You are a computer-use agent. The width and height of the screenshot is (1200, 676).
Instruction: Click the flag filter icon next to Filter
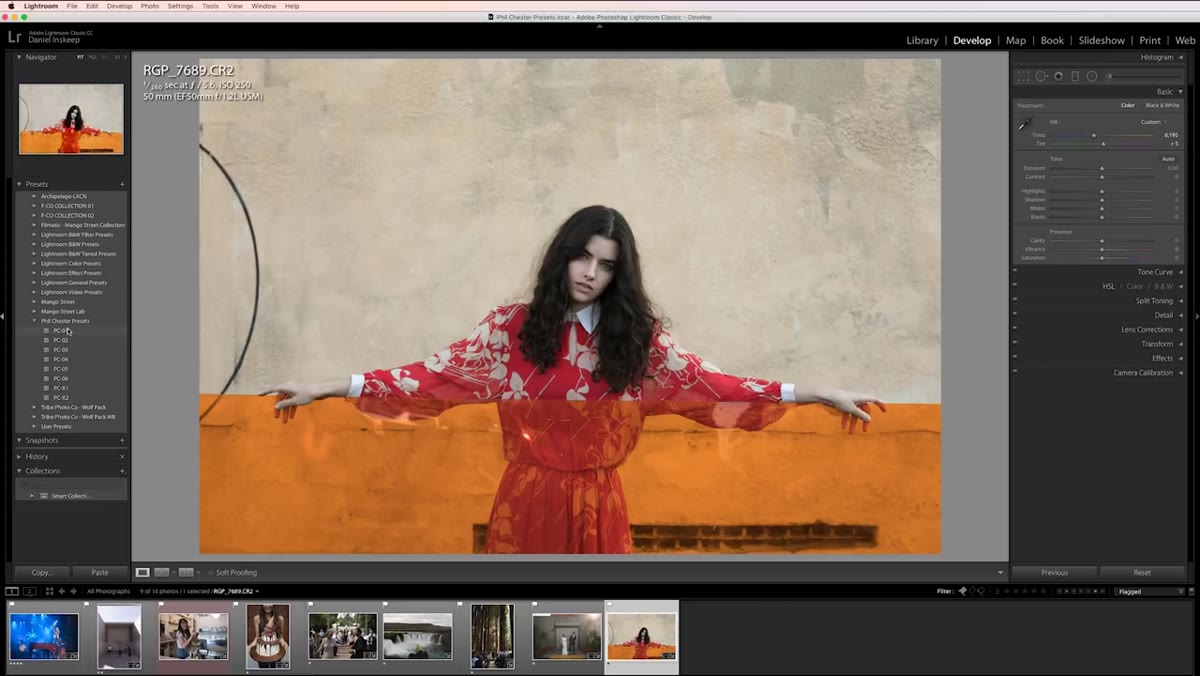click(x=963, y=591)
